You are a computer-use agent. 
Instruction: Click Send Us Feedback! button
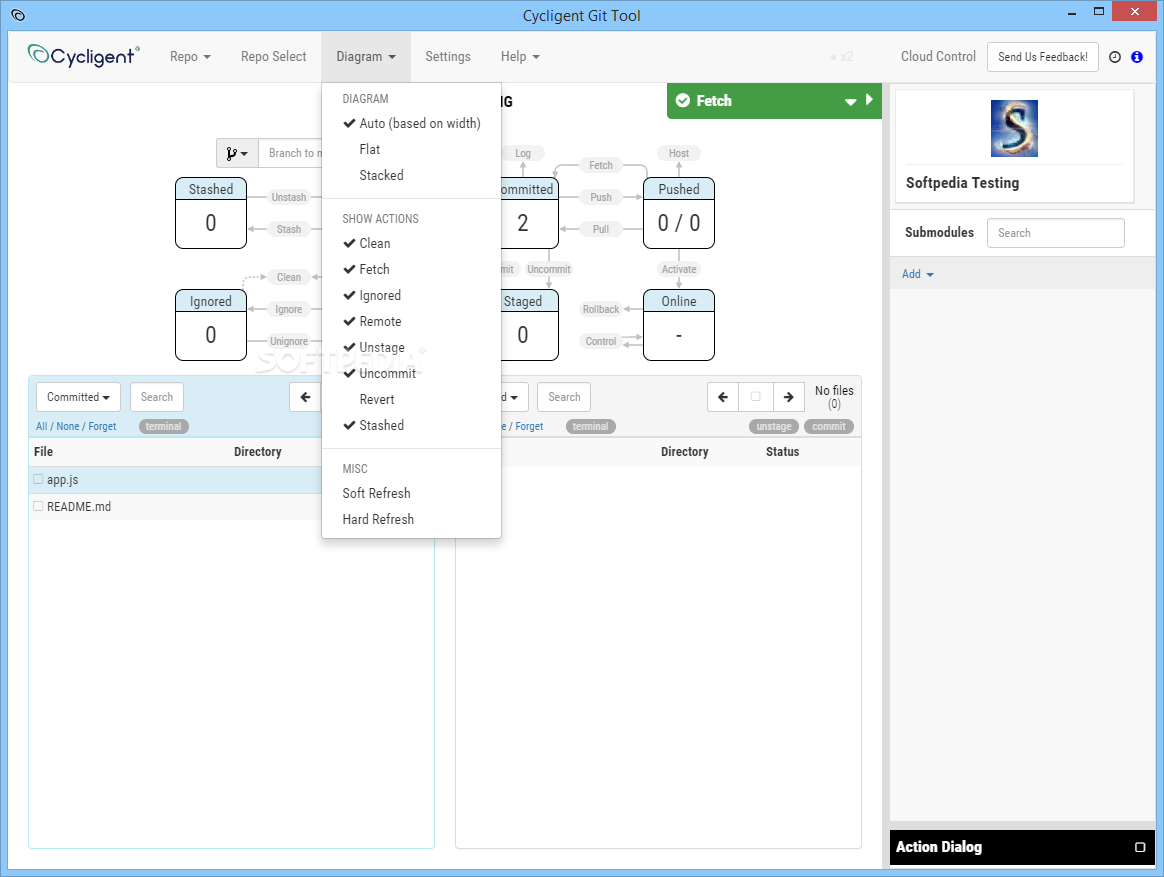tap(1042, 57)
